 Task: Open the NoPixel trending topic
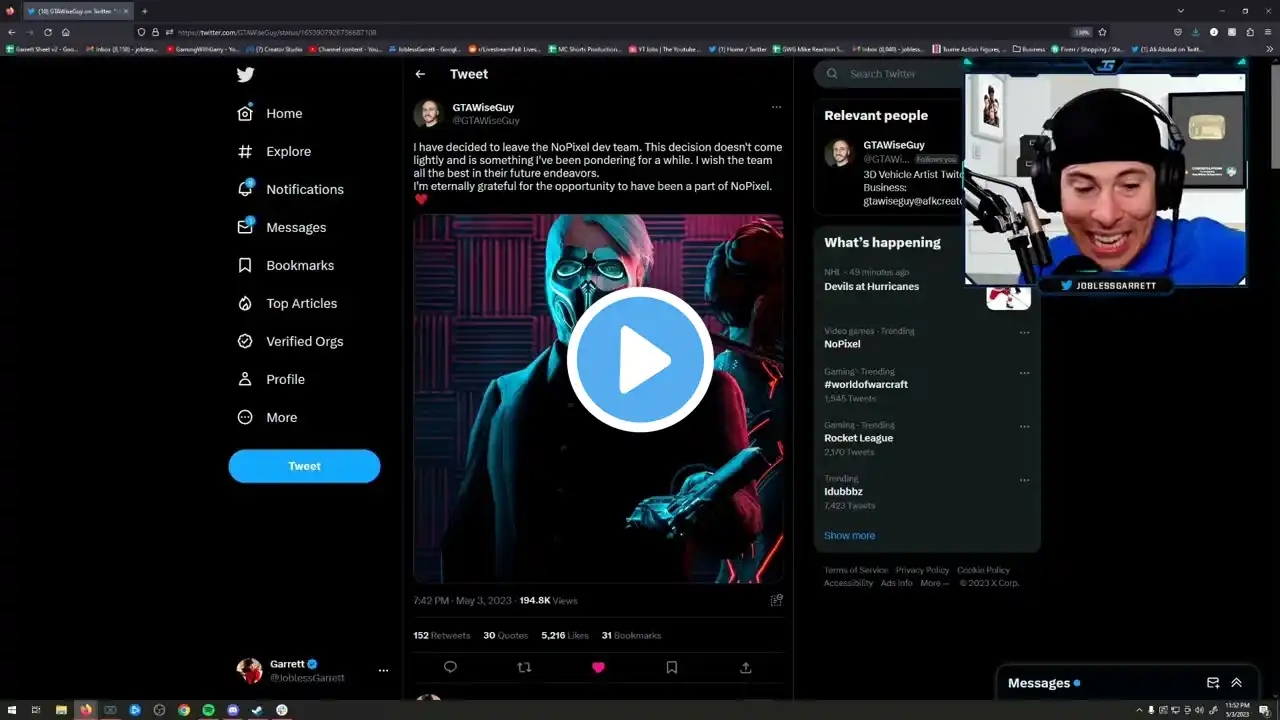pos(842,343)
